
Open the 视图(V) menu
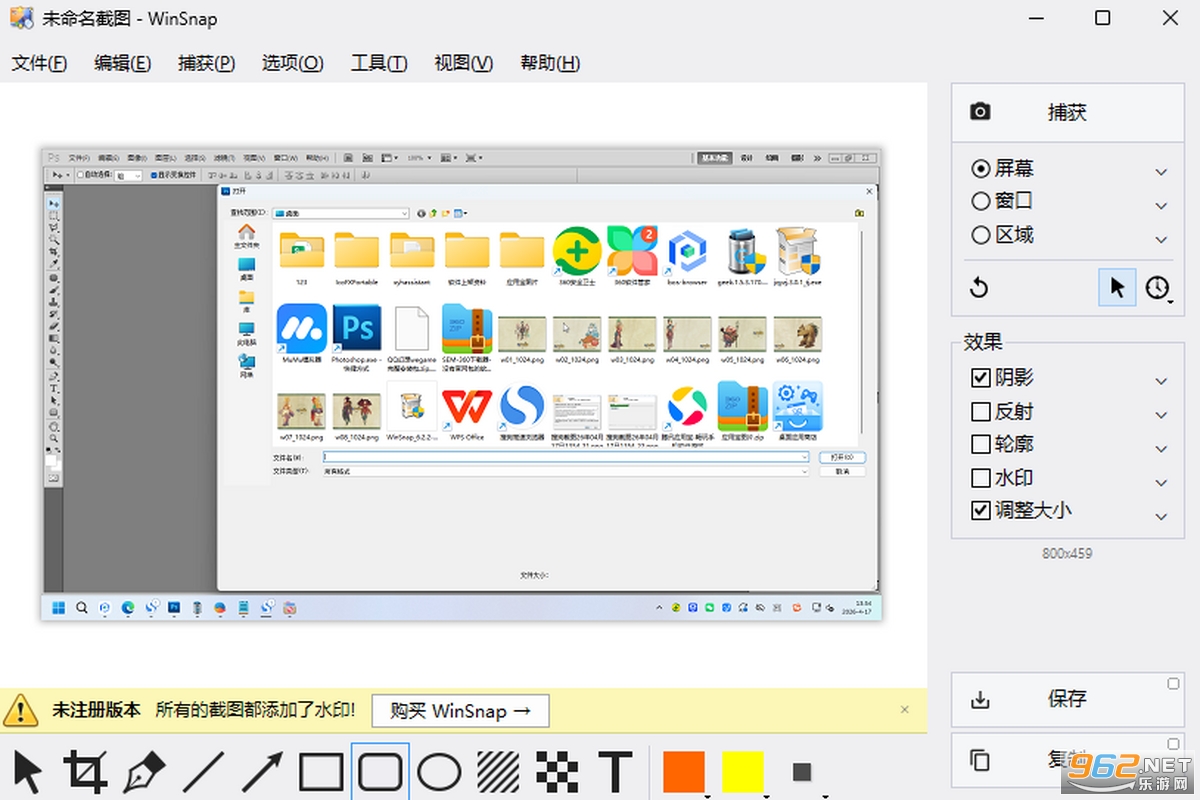coord(464,63)
